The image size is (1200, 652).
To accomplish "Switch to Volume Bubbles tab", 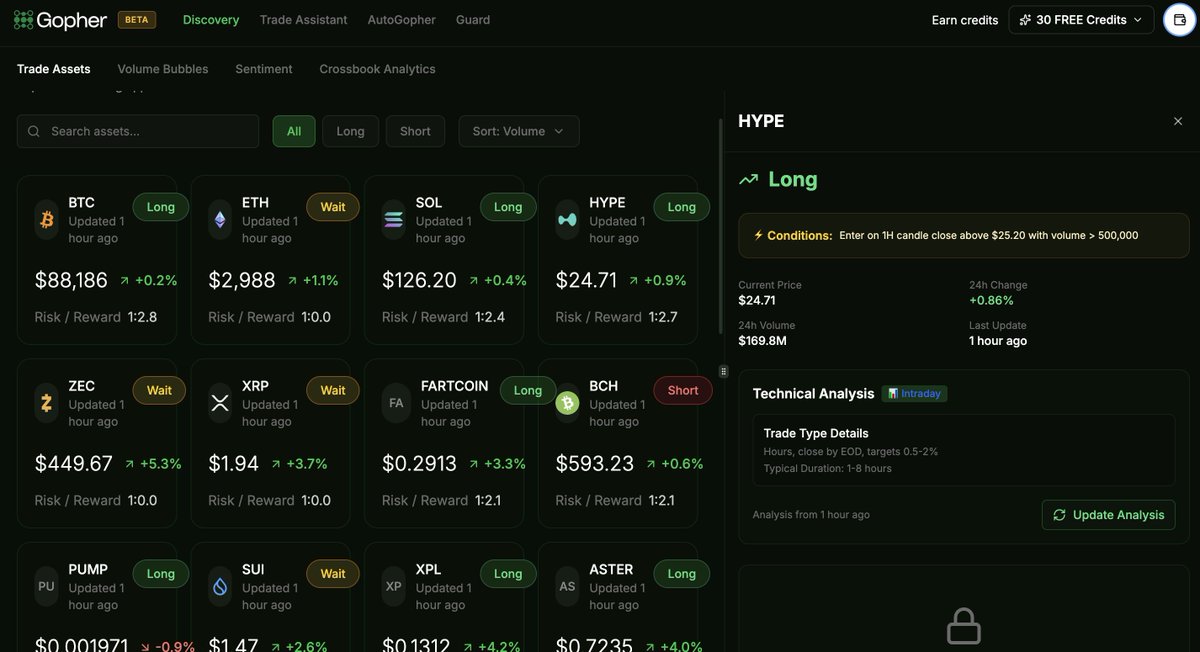I will pyautogui.click(x=163, y=69).
